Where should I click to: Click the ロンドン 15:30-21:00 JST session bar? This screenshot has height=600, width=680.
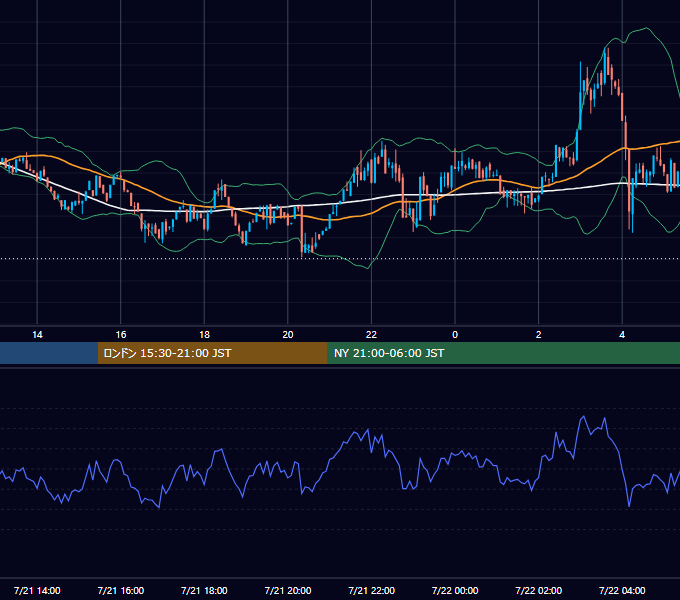click(212, 353)
